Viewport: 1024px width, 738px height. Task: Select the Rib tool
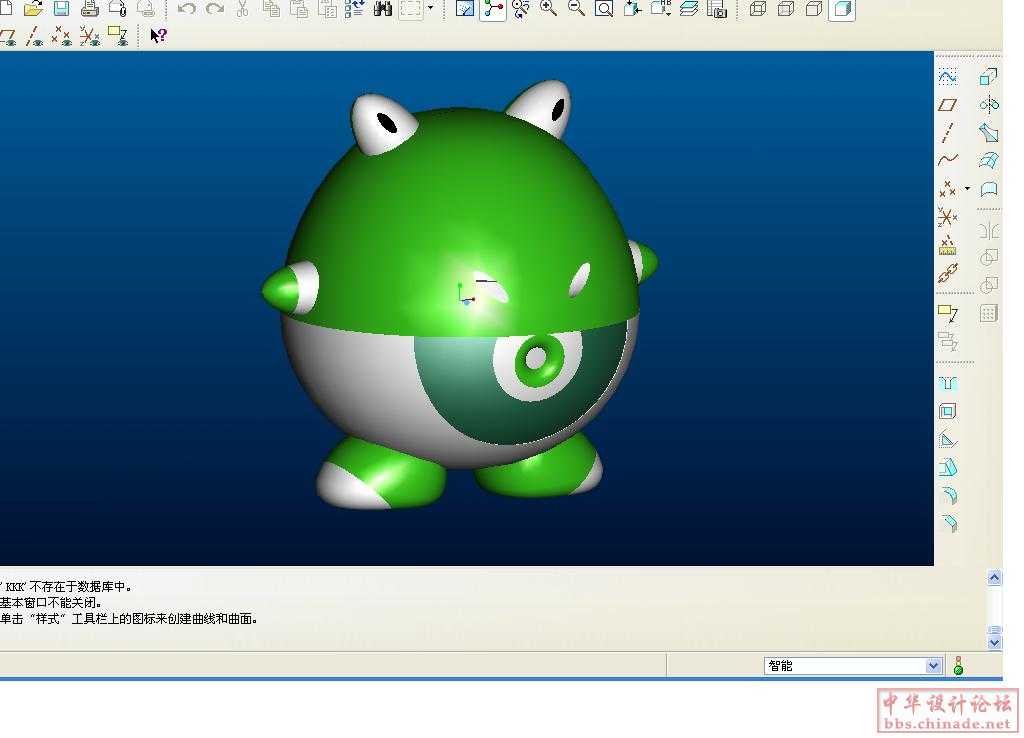[948, 440]
